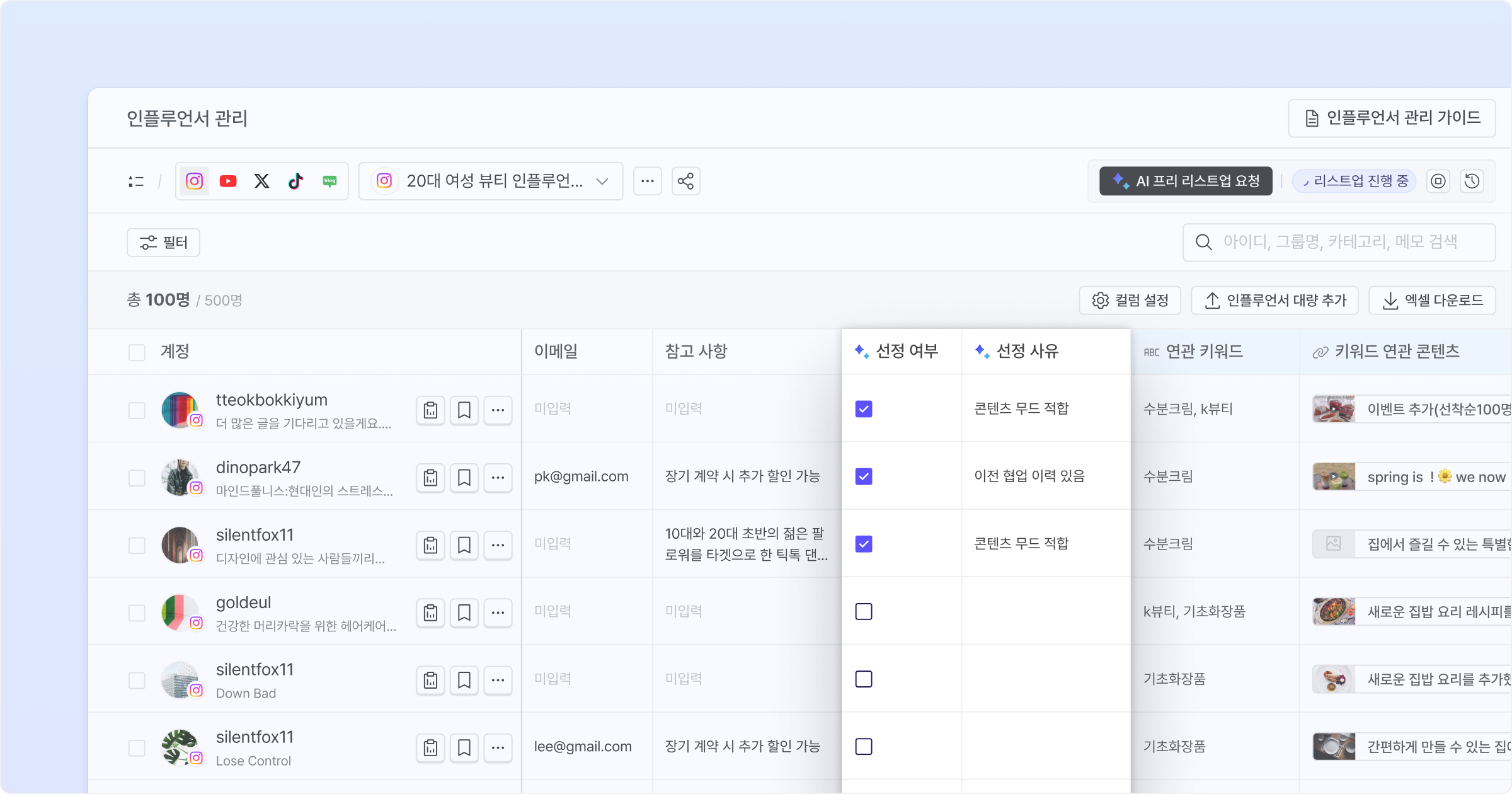Select the X (Twitter) platform icon
This screenshot has width=1512, height=794.
tap(261, 181)
